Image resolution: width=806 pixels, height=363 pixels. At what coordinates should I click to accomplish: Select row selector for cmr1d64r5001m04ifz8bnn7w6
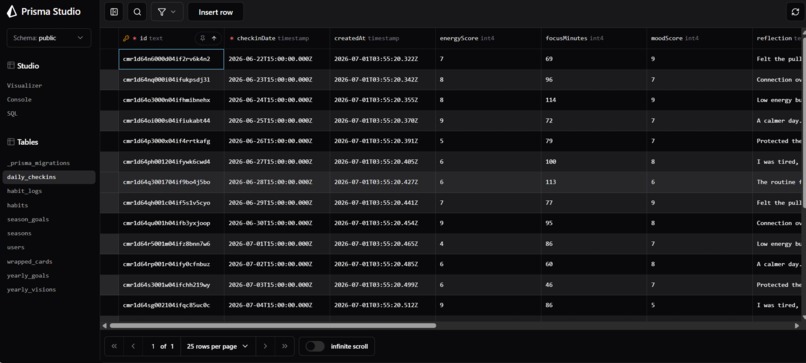[109, 244]
